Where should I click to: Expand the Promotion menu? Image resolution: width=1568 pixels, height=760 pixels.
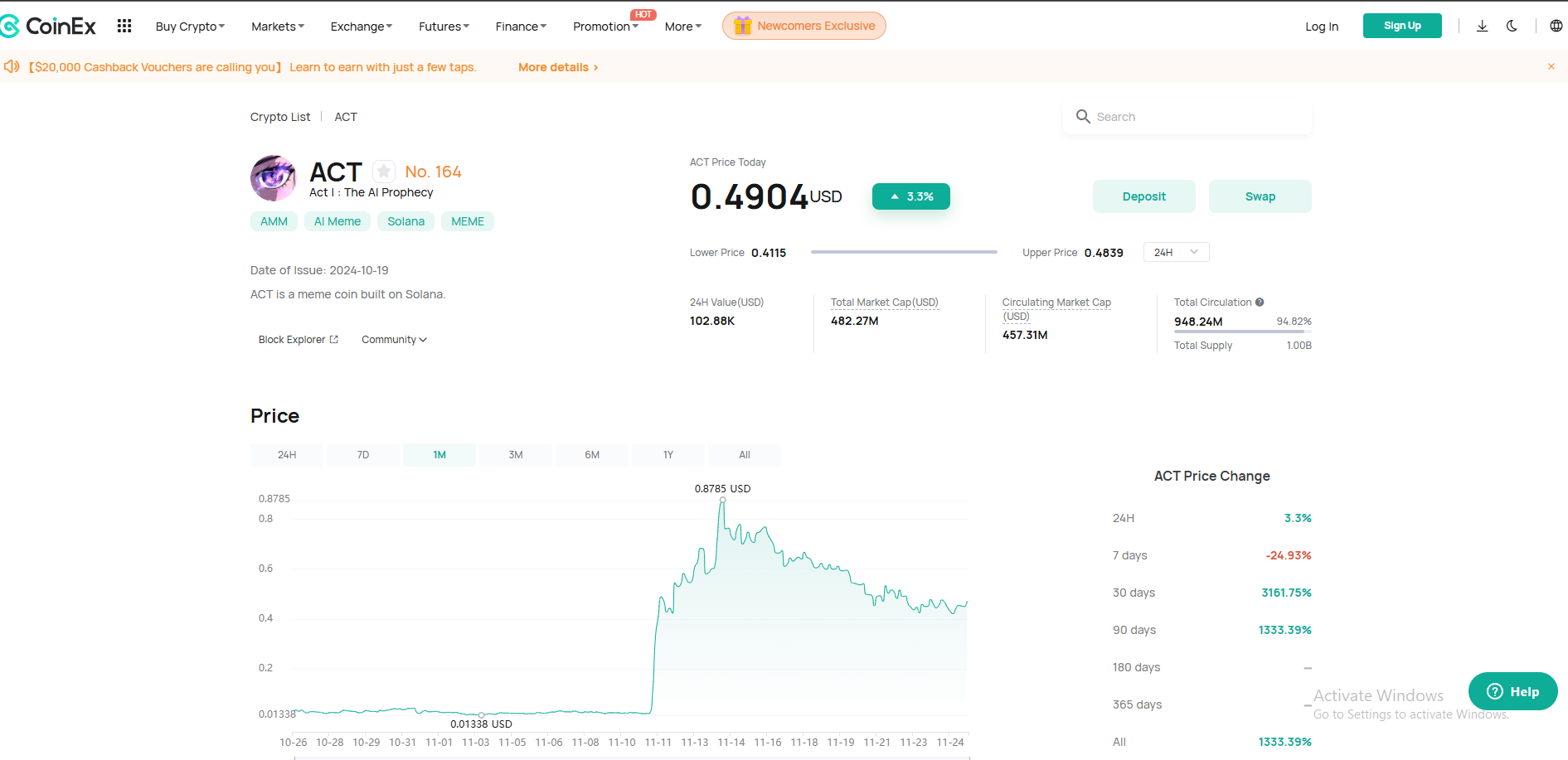click(x=605, y=27)
